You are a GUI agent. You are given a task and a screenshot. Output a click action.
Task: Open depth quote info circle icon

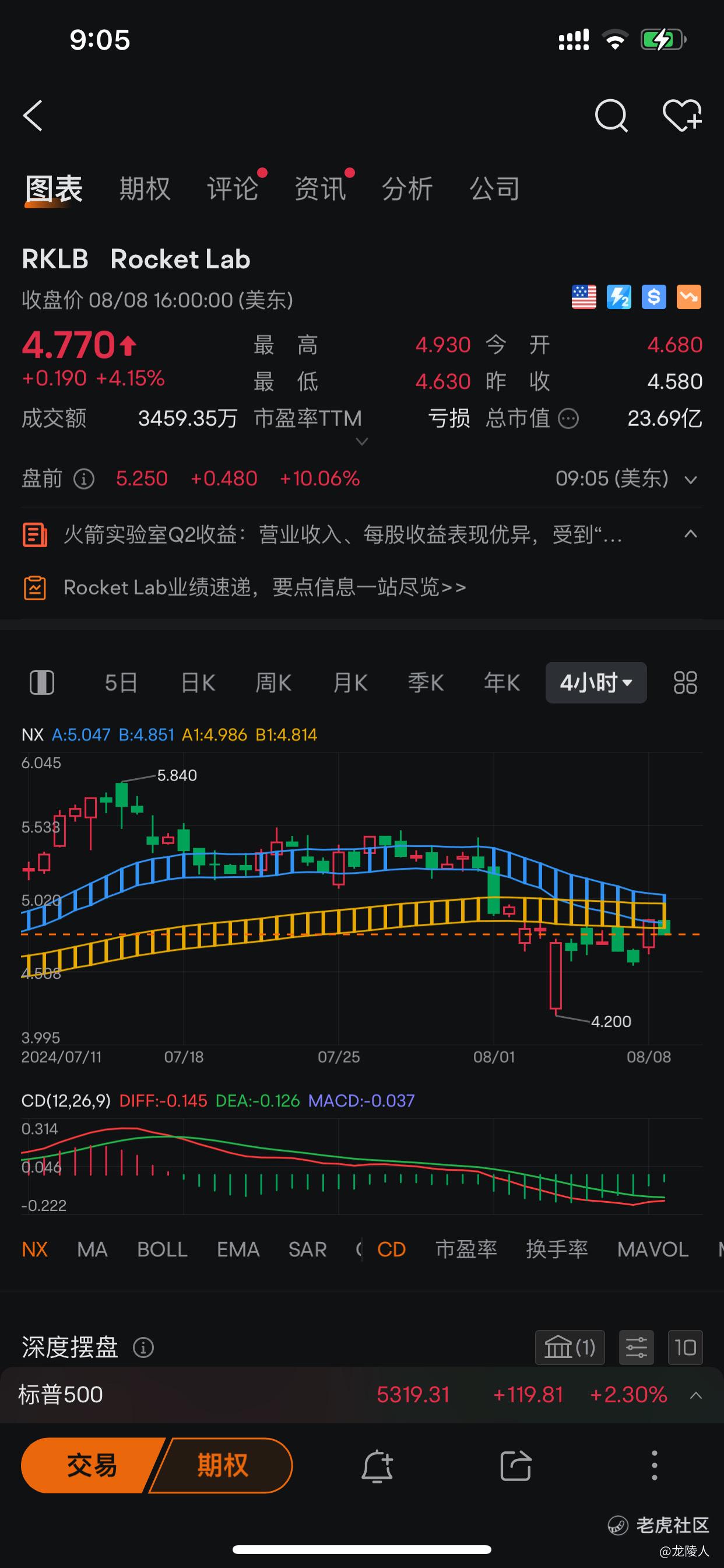(143, 1347)
